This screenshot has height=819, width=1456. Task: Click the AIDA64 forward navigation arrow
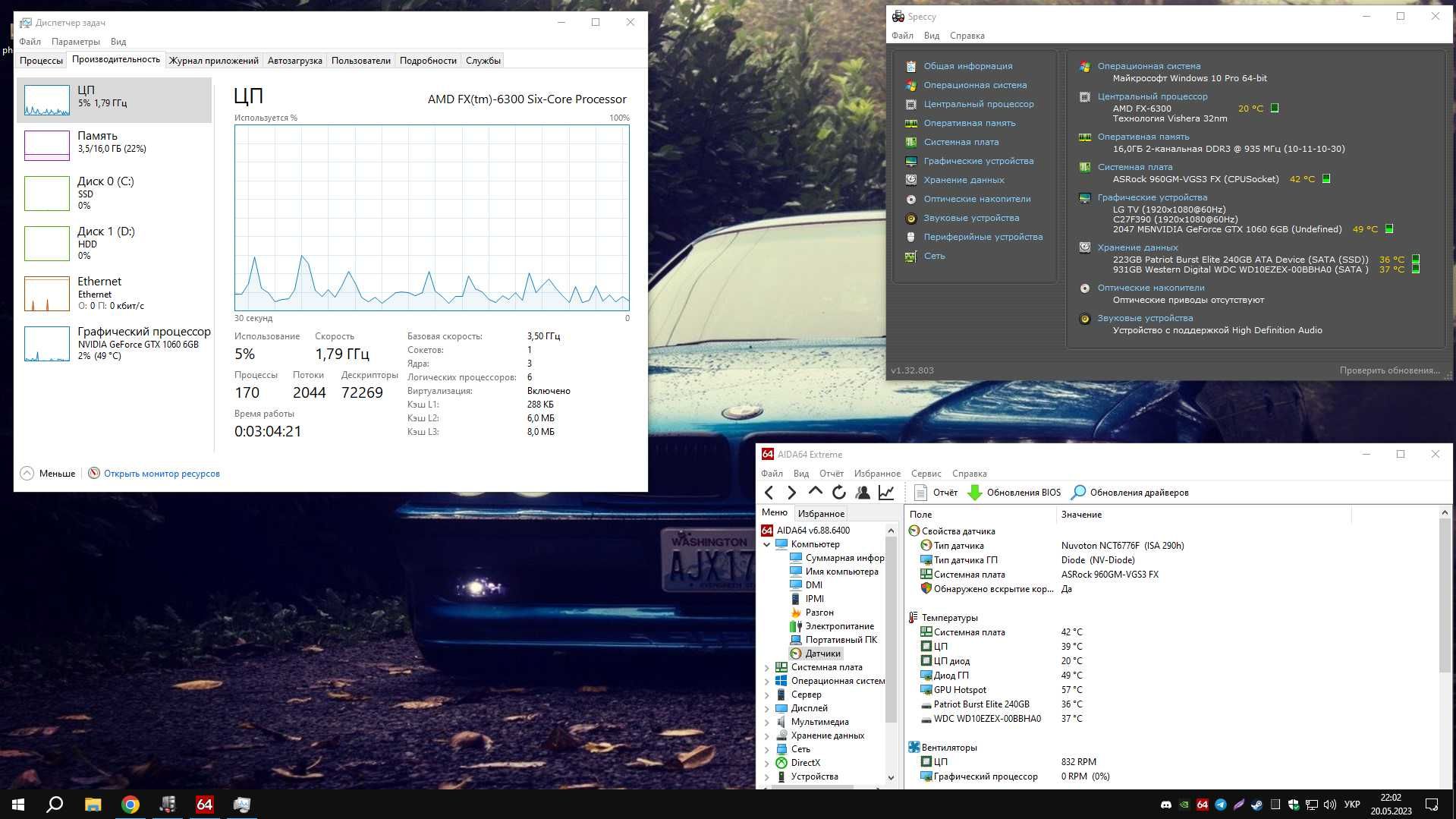click(791, 493)
